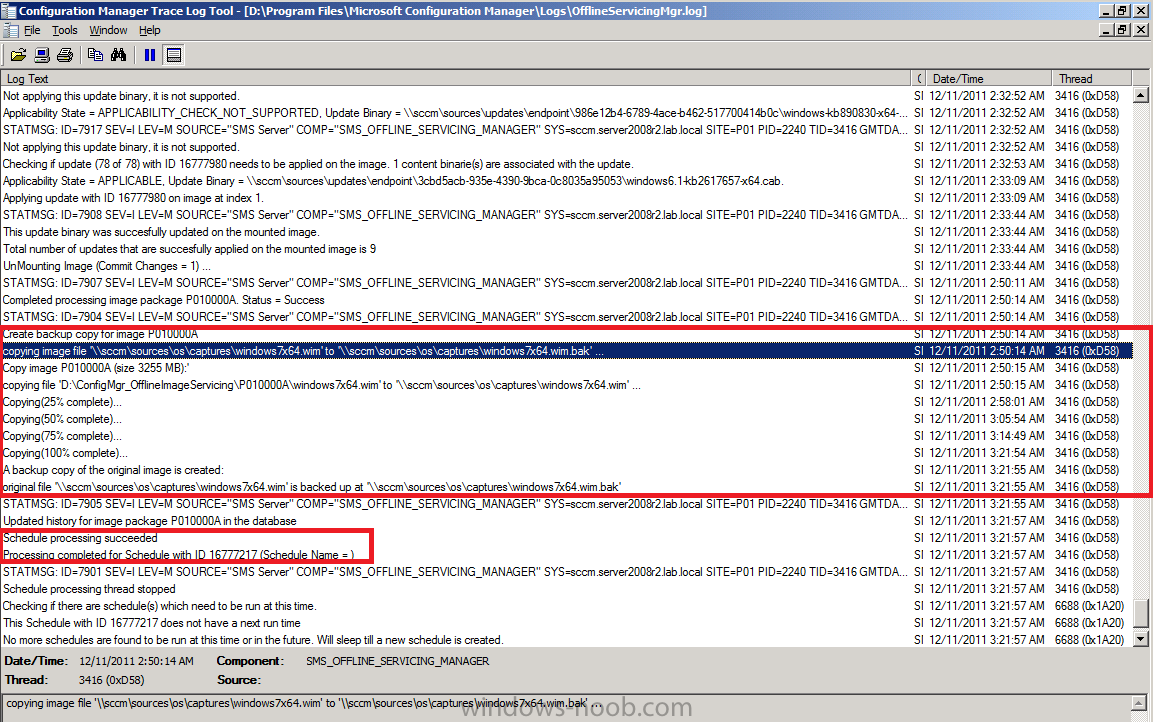Select the STATMSG ID=7917 log row
Image resolution: width=1153 pixels, height=722 pixels.
click(x=566, y=130)
